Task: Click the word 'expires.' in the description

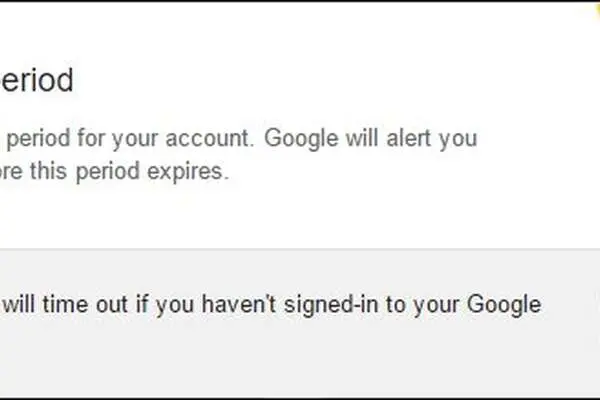Action: pos(188,171)
